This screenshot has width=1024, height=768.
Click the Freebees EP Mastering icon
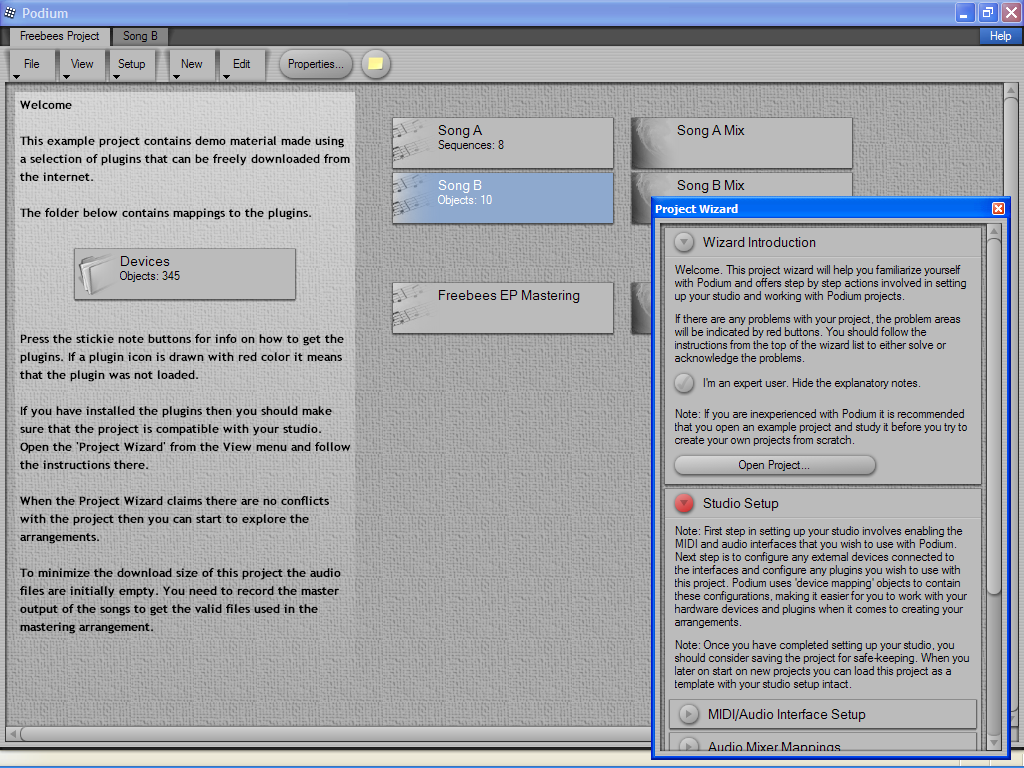(x=411, y=308)
